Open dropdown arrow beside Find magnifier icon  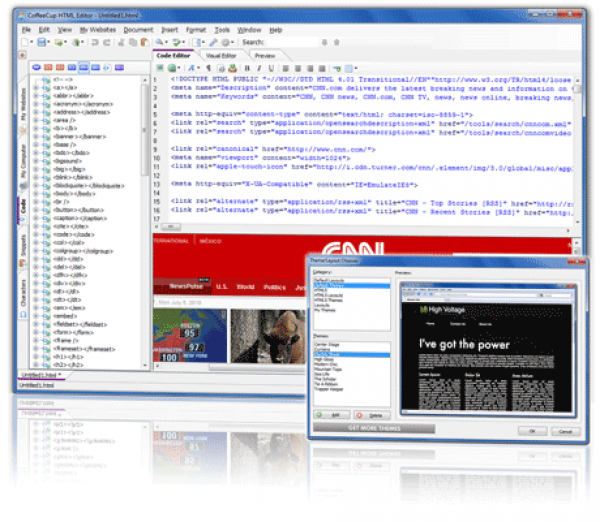pyautogui.click(x=166, y=42)
